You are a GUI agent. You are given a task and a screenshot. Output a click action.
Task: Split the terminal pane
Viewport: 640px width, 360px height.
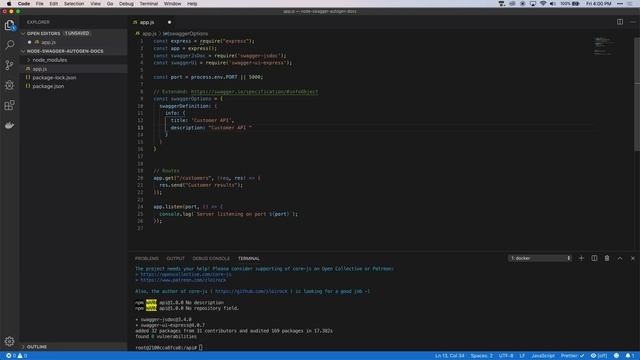594,258
